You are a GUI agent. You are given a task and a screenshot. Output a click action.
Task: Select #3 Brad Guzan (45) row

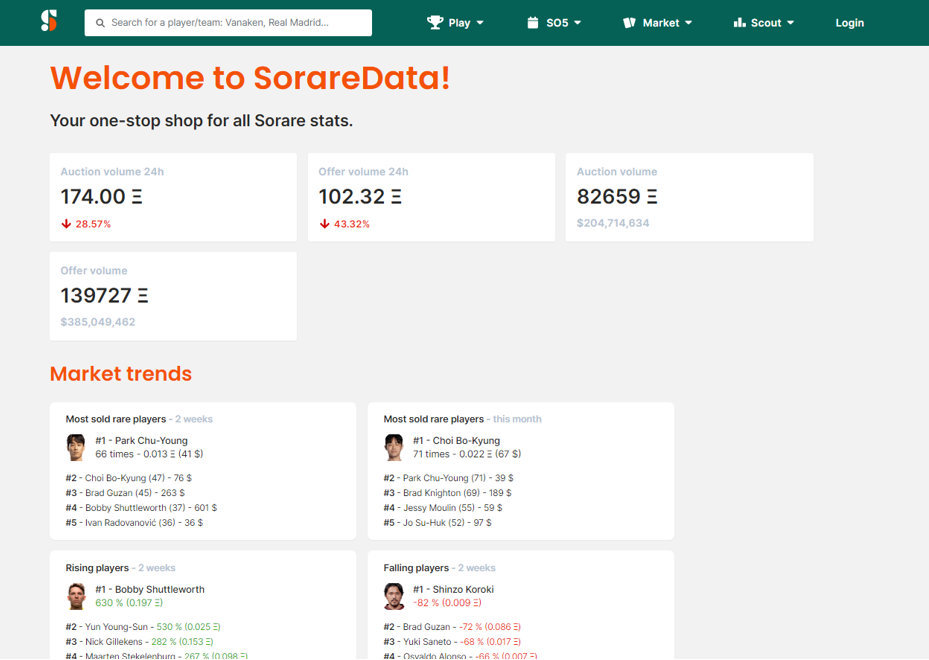click(125, 492)
